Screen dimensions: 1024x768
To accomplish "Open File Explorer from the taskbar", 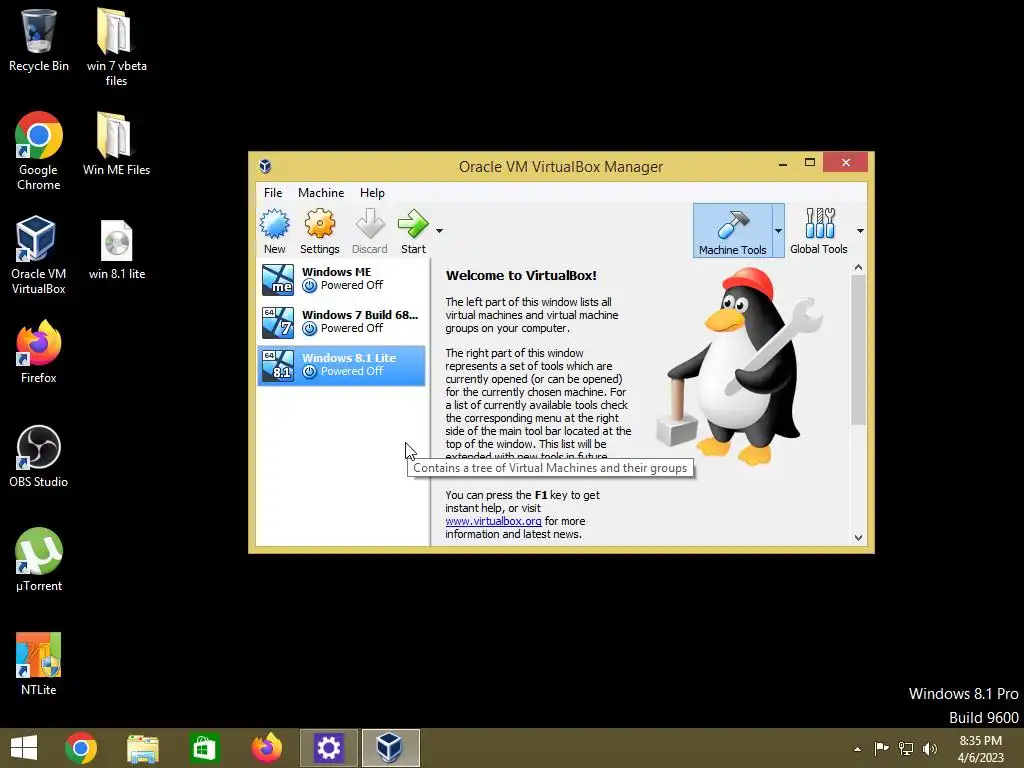I will (142, 748).
